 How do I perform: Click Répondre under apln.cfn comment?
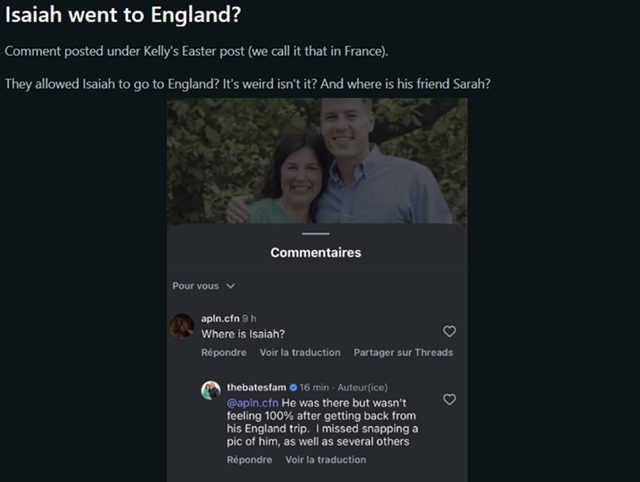pyautogui.click(x=224, y=353)
